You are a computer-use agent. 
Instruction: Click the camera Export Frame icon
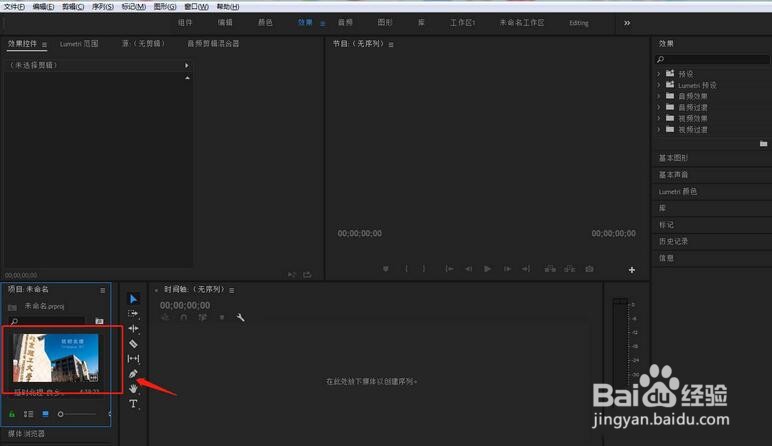589,269
